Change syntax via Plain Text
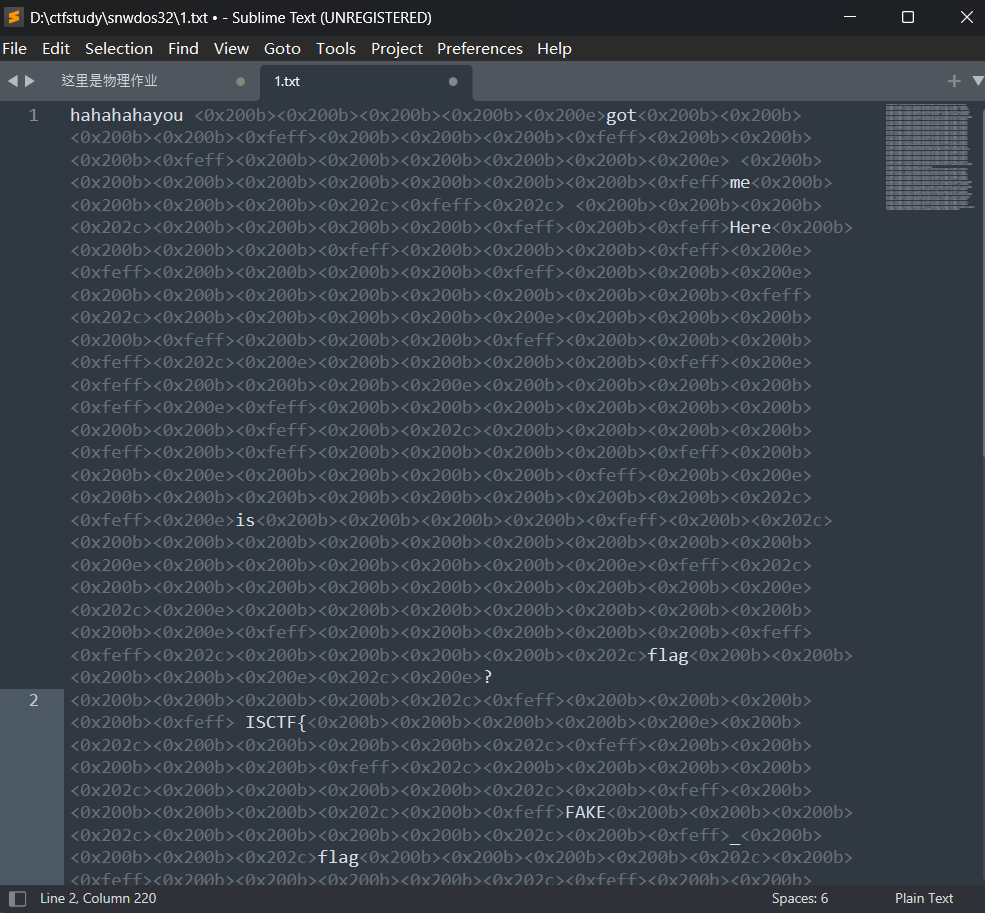Screen dimensions: 985x913 (923, 899)
